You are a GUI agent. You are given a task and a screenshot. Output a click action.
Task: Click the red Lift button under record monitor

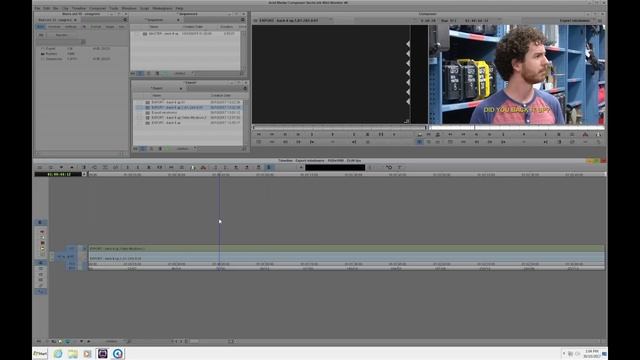coord(585,134)
